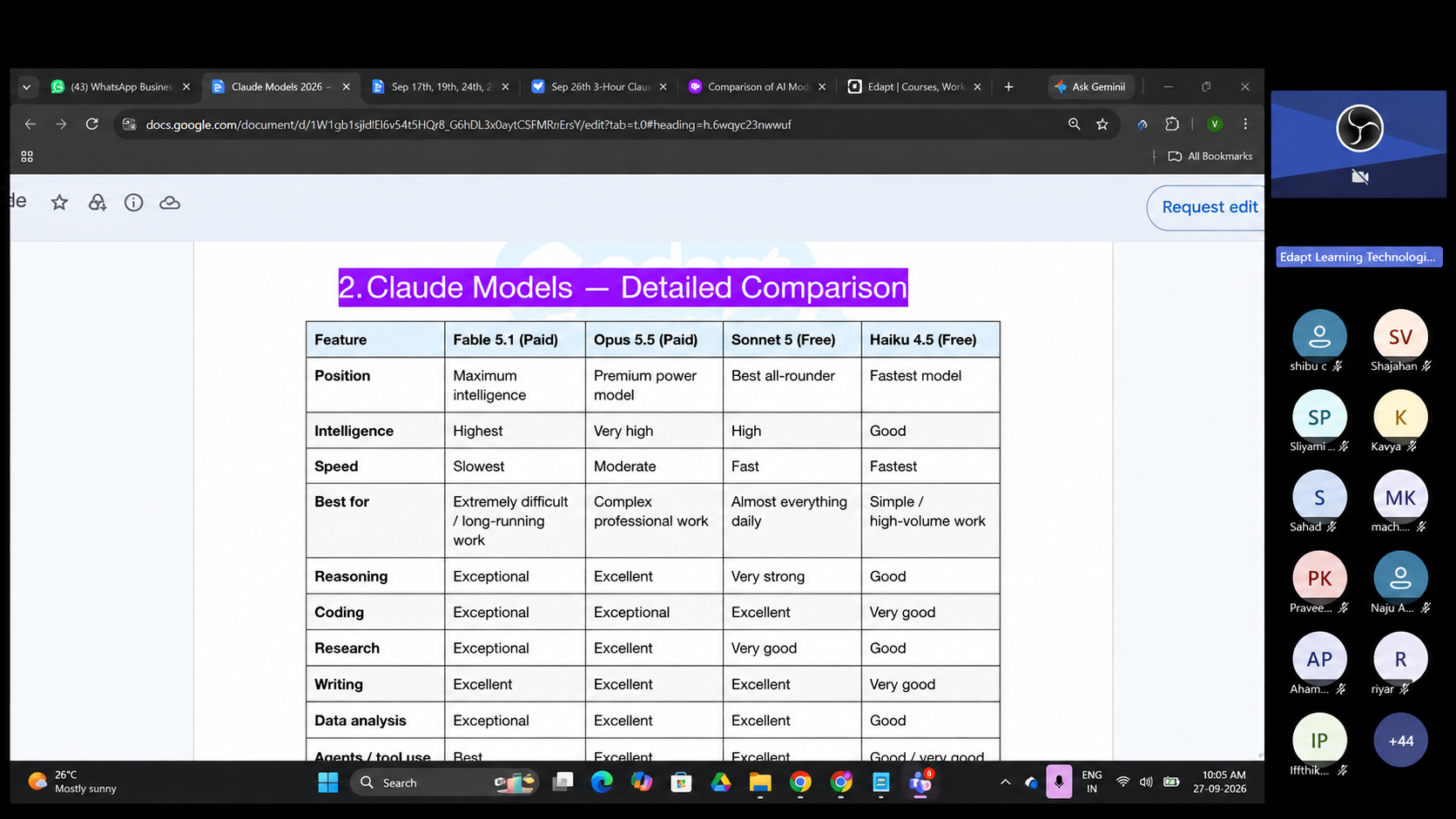Open the Windows Start menu
Viewport: 1456px width, 819px height.
click(328, 782)
